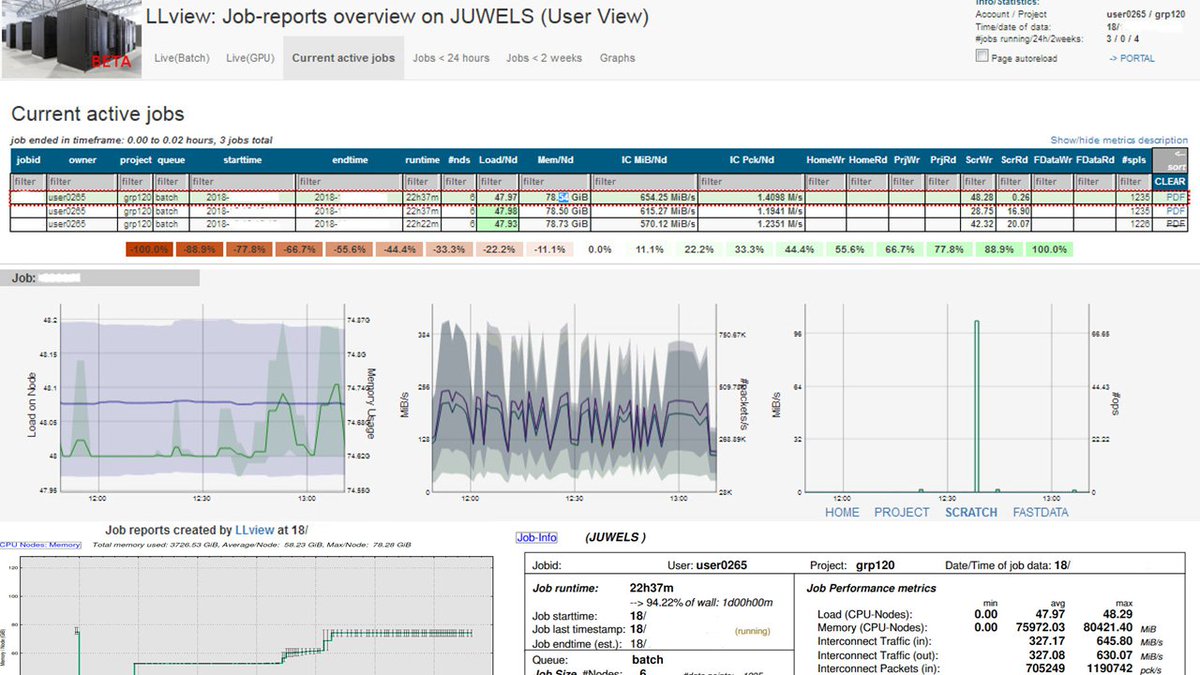Sort by the ScrWr column header
Screen dimensions: 1200x675
tap(978, 160)
